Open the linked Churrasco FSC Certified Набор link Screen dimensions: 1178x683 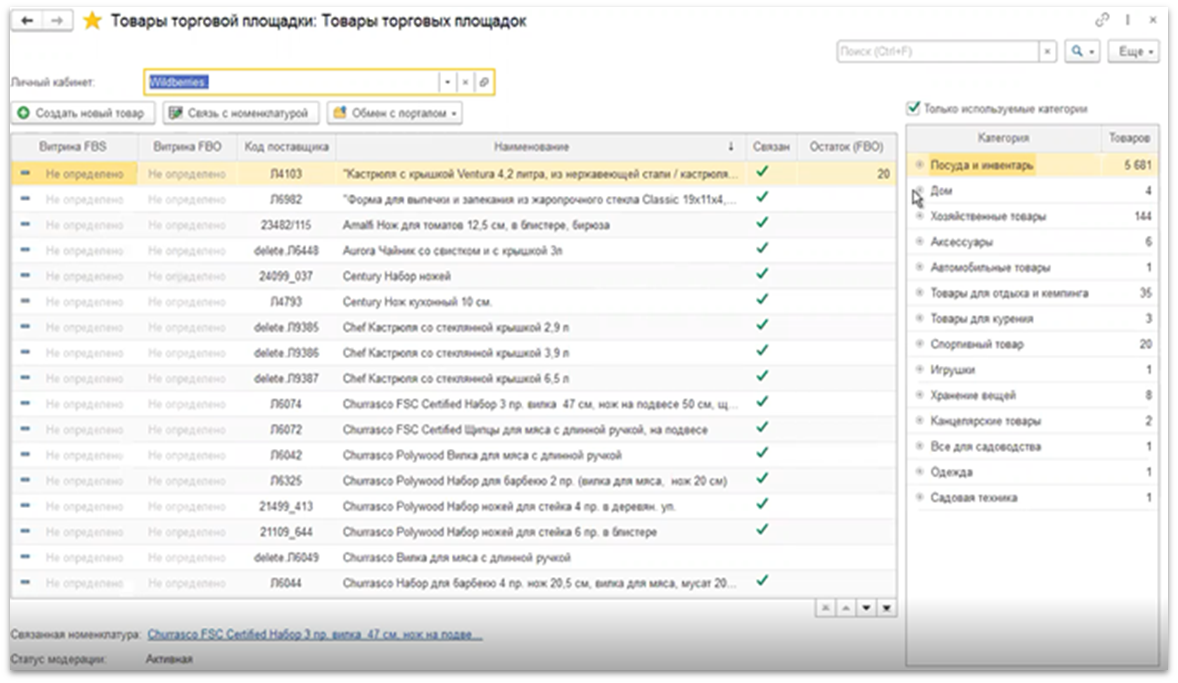[315, 634]
